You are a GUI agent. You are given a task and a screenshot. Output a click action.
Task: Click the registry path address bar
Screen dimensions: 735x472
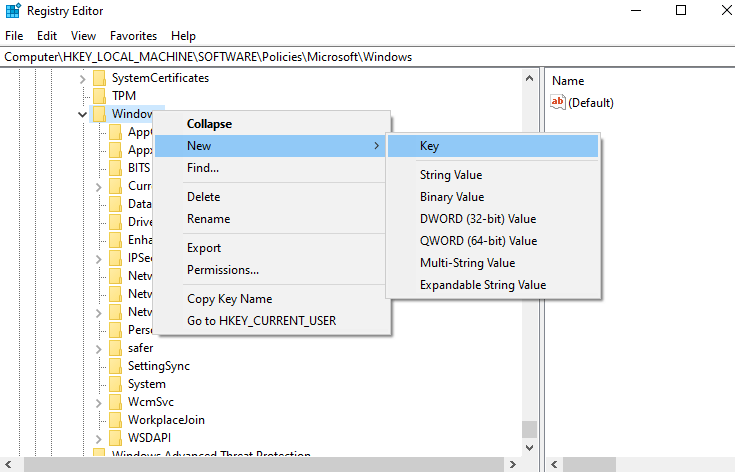(x=368, y=57)
